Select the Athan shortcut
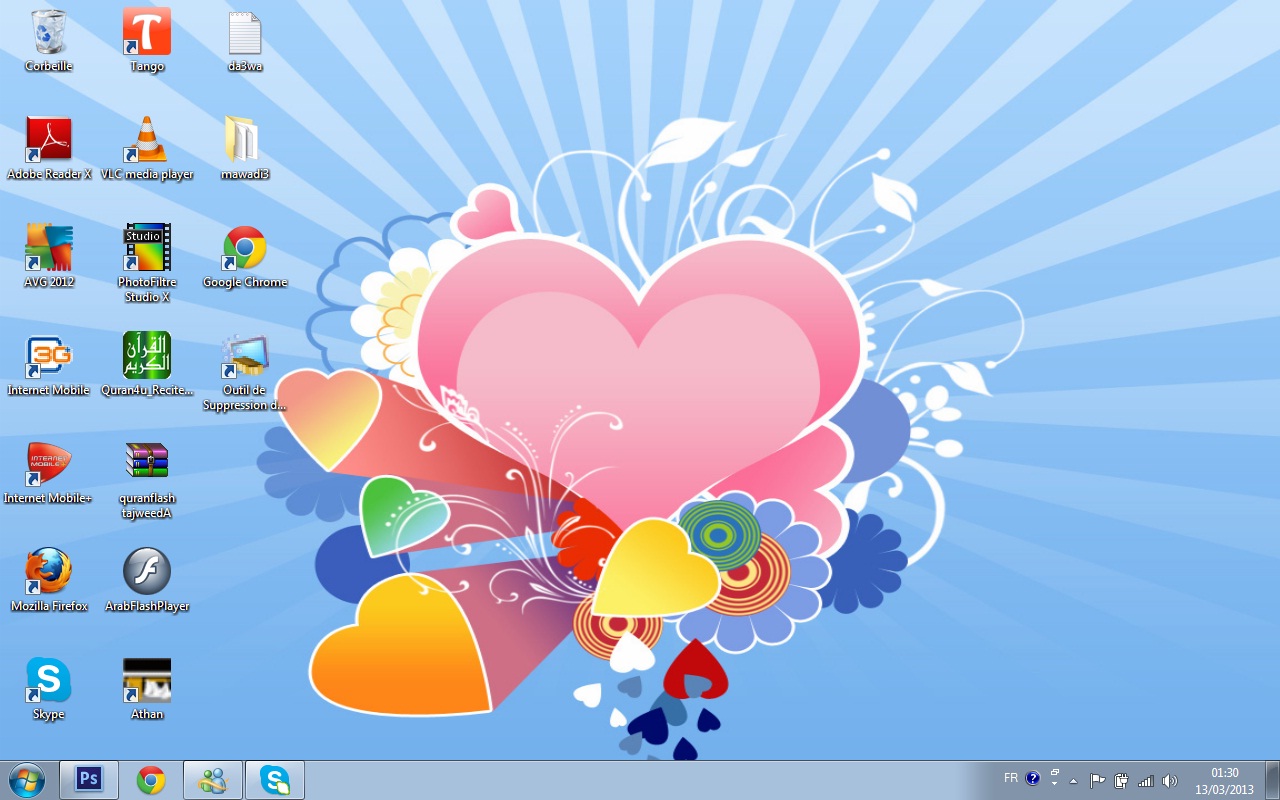This screenshot has width=1280, height=800. [147, 688]
